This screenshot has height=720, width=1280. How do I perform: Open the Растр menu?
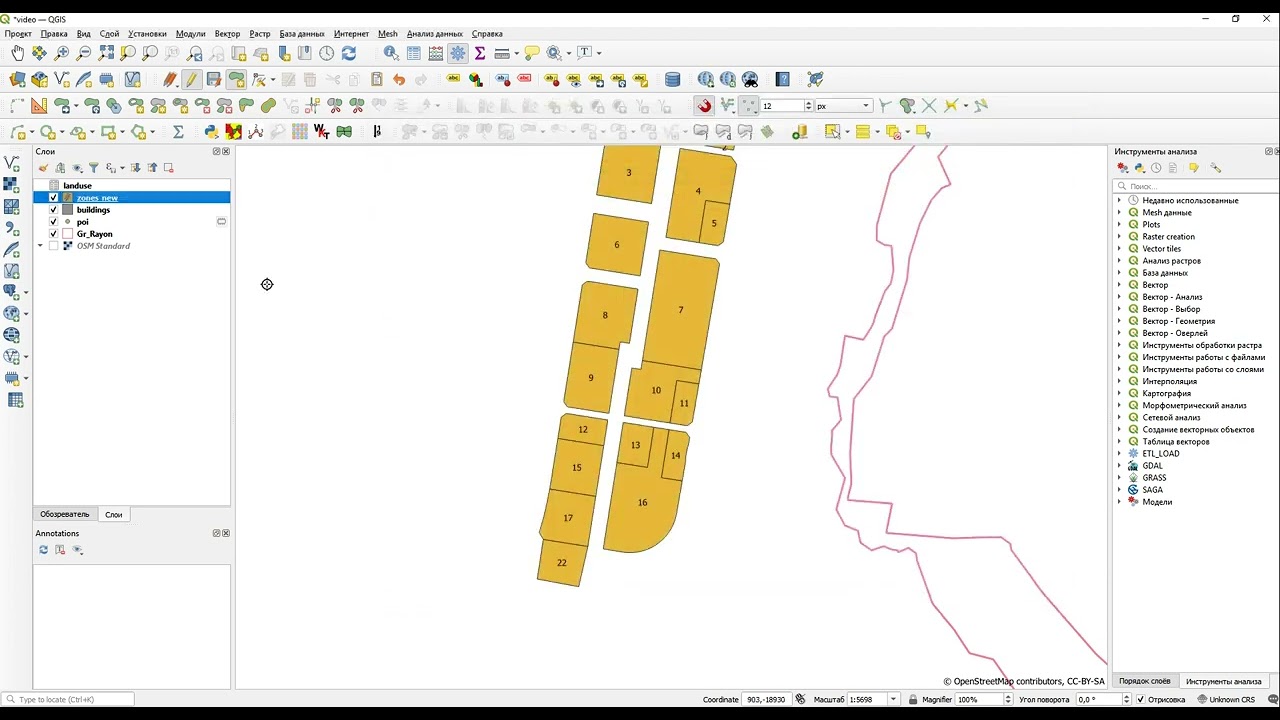[x=260, y=34]
